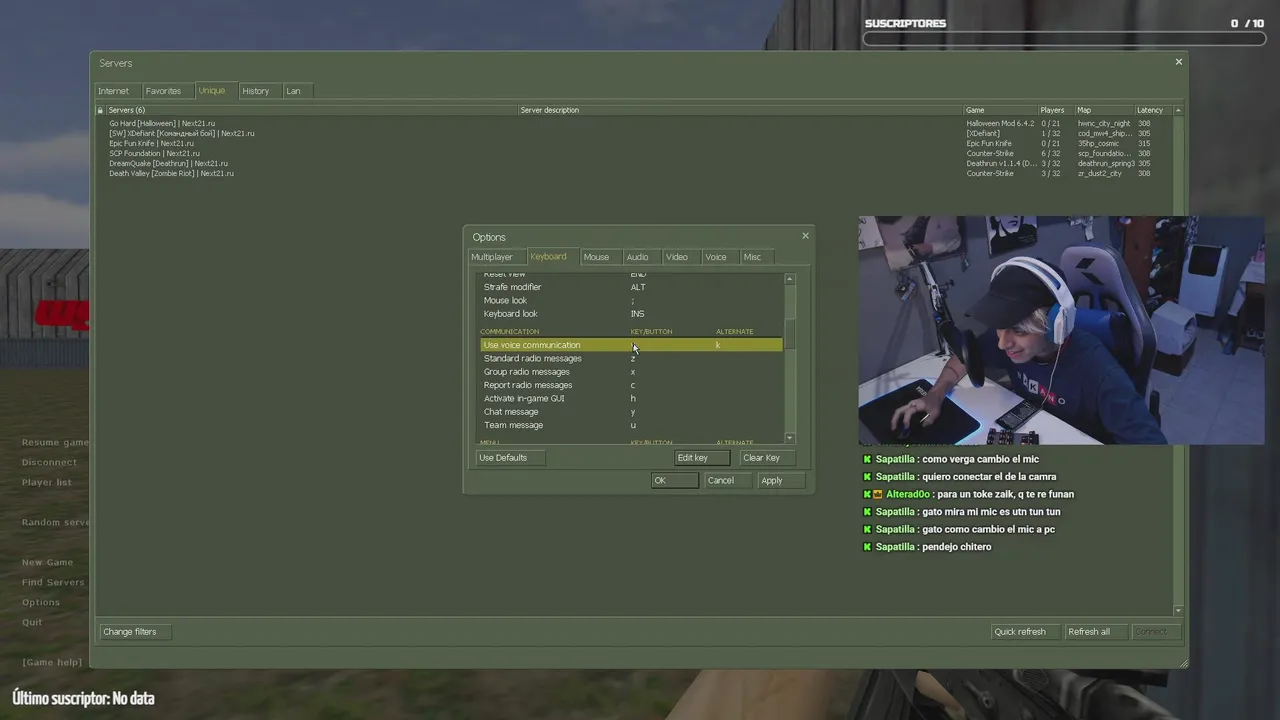The height and width of the screenshot is (720, 1280).
Task: Click New Game in main menu
Action: [47, 562]
